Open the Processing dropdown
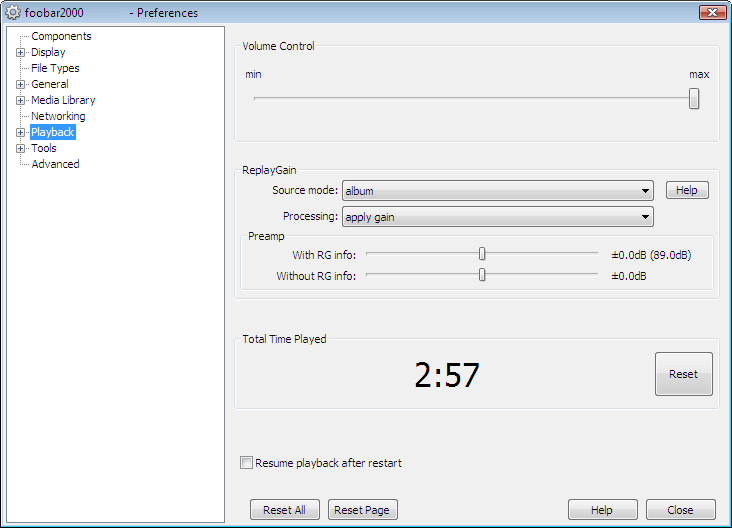732x528 pixels. (x=497, y=217)
